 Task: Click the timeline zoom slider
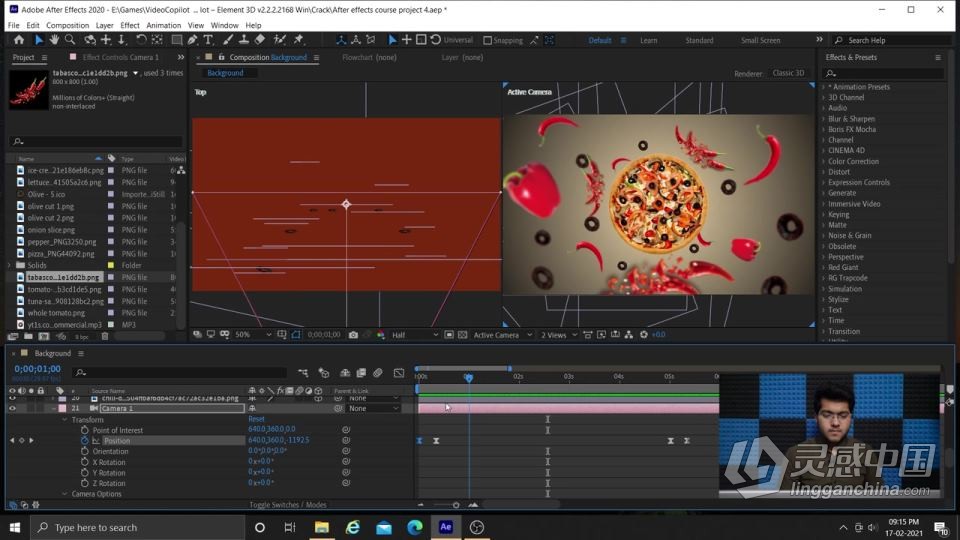pos(456,505)
